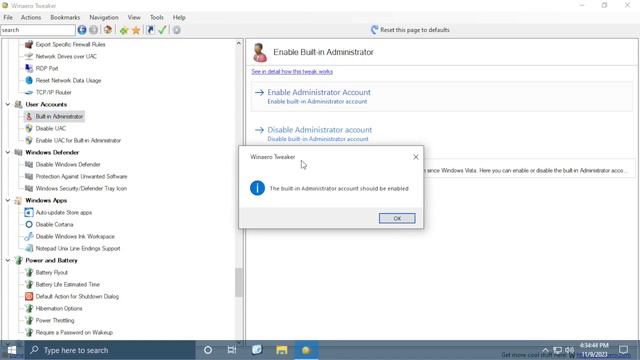Open bookmarks with the orange star icon

(136, 30)
